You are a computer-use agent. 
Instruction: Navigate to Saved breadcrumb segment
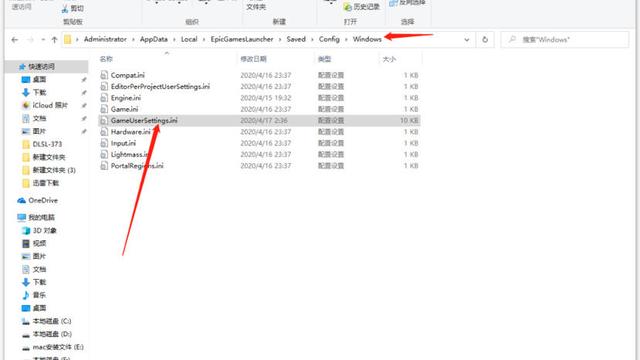pyautogui.click(x=296, y=39)
